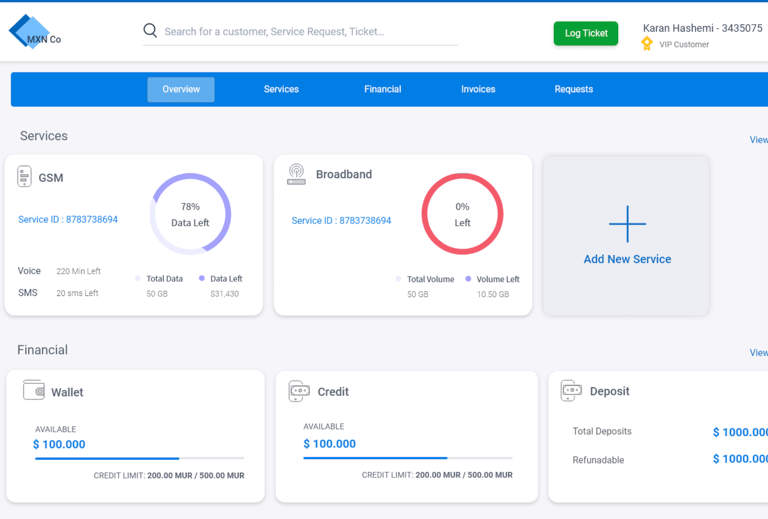Click the Total Deposits label
Image resolution: width=768 pixels, height=519 pixels.
(x=602, y=431)
